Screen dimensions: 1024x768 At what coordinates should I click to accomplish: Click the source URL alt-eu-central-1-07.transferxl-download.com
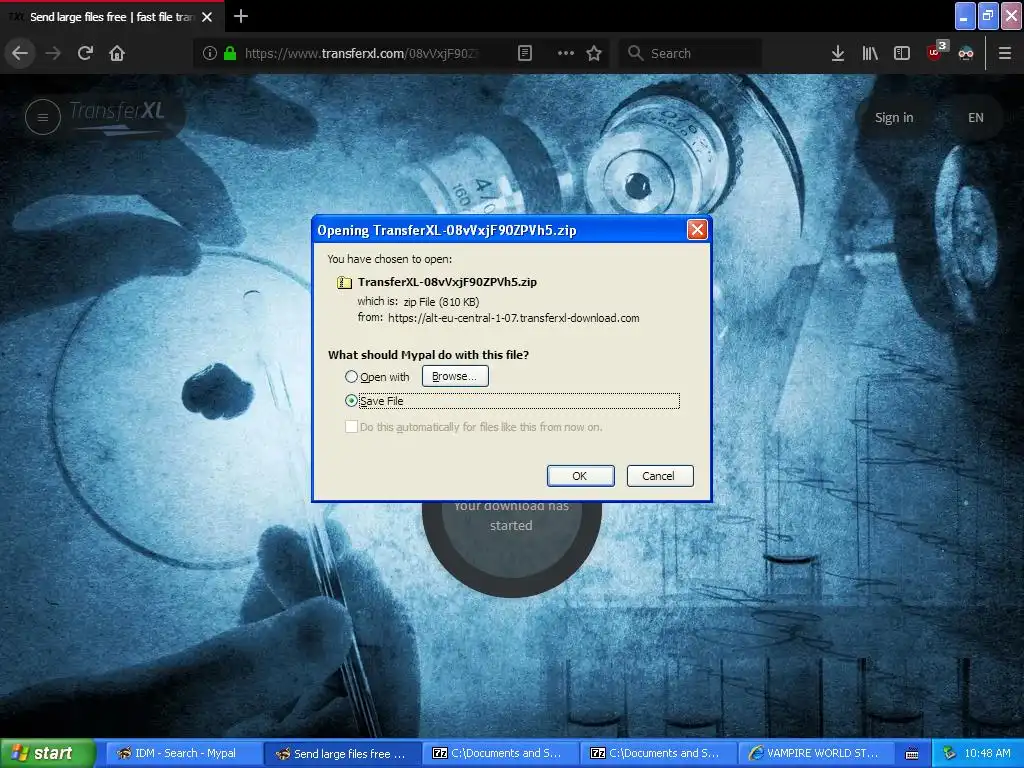pos(514,318)
